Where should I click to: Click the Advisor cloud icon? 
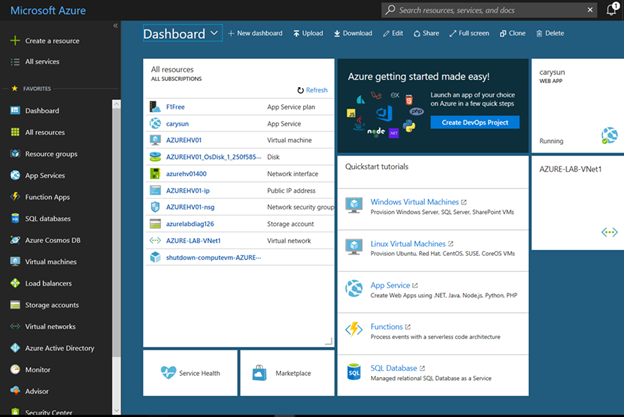tap(15, 391)
